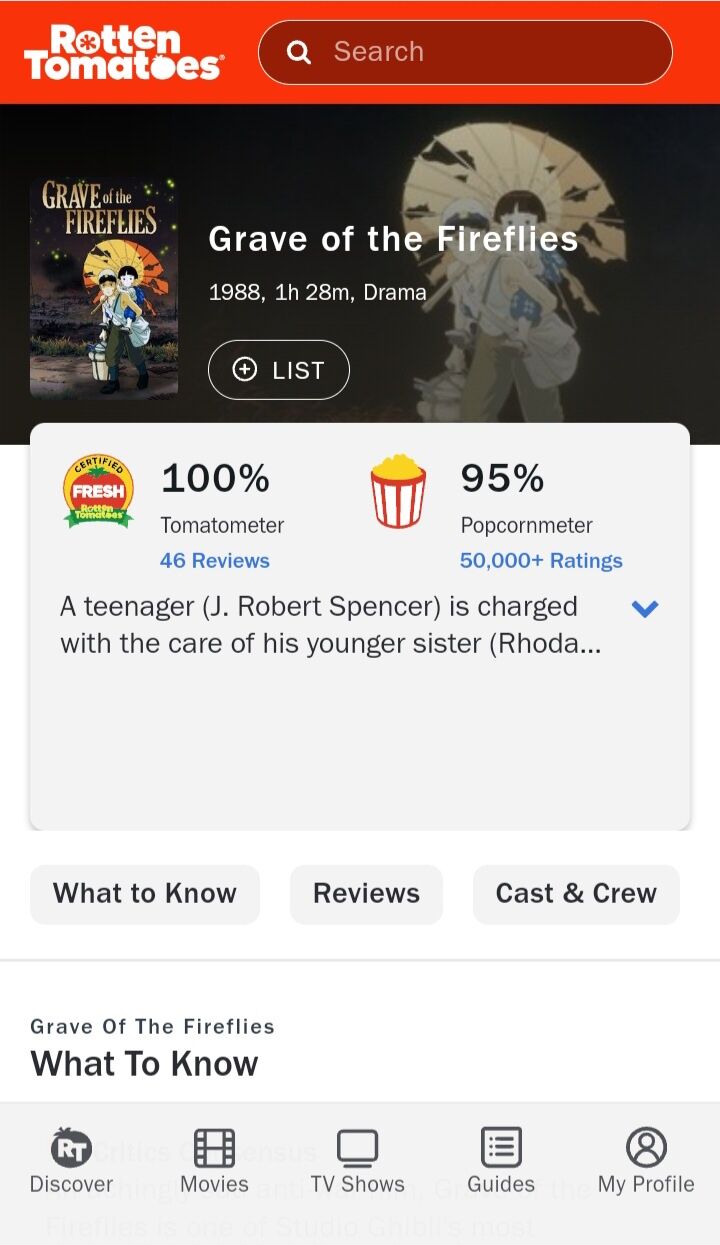Open the Discover tab icon
The width and height of the screenshot is (720, 1245).
71,1148
